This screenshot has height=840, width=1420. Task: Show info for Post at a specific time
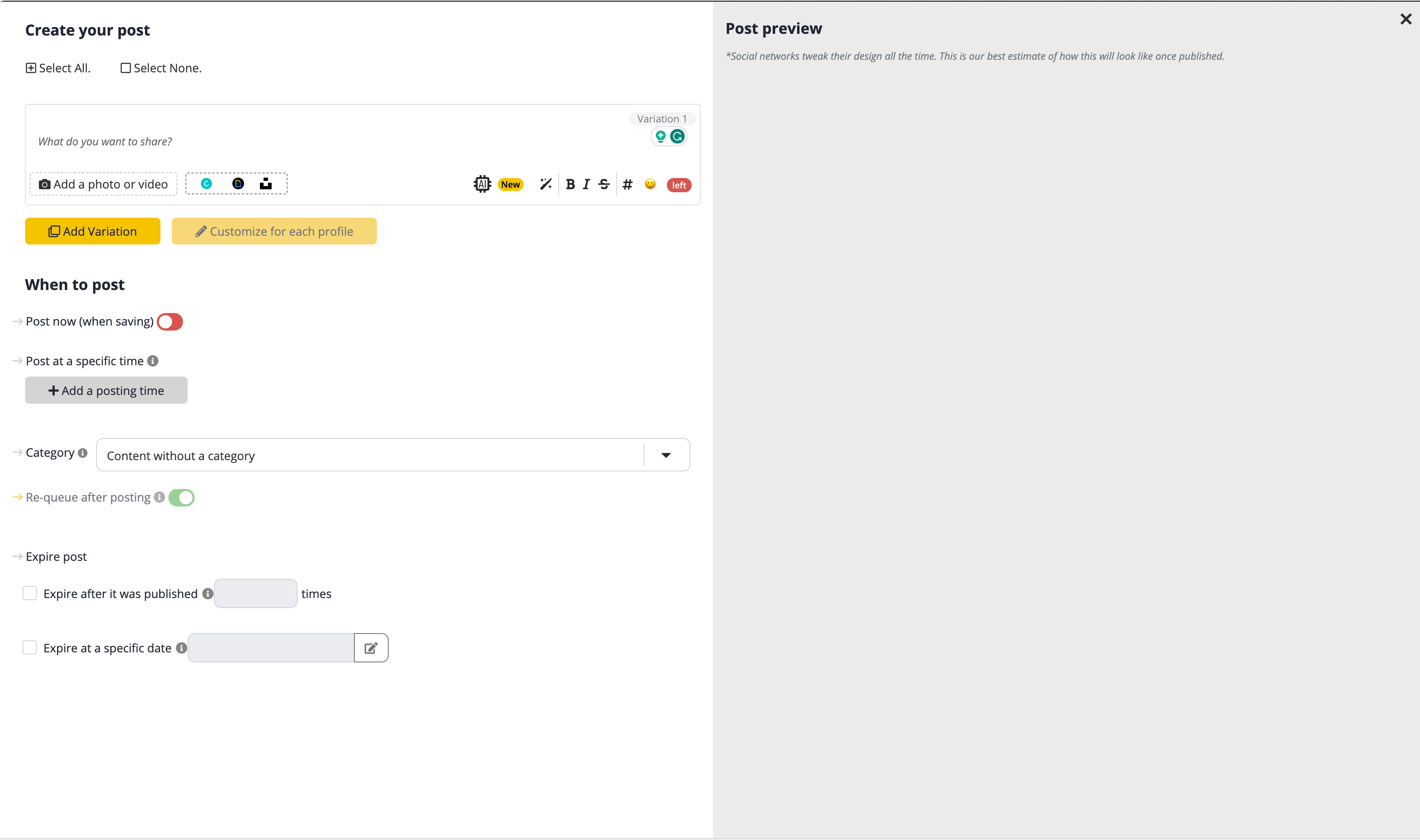[x=153, y=361]
